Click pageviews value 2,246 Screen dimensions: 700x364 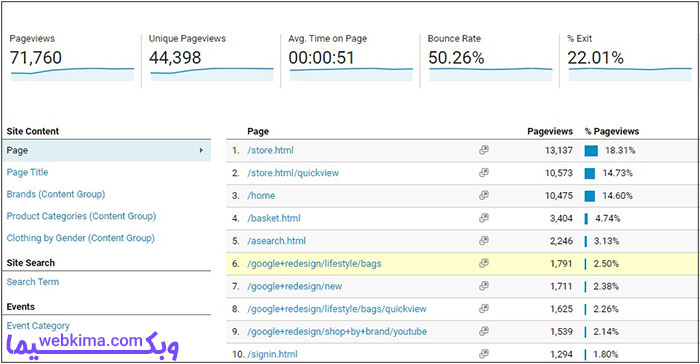(x=561, y=241)
